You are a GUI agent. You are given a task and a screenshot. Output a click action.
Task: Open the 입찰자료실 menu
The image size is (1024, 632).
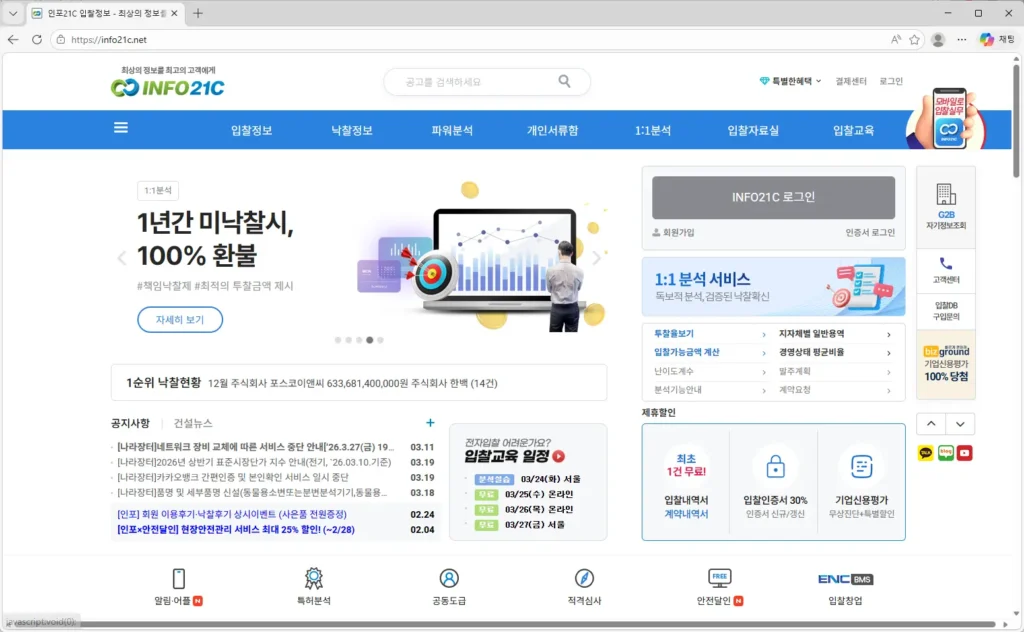coord(753,131)
